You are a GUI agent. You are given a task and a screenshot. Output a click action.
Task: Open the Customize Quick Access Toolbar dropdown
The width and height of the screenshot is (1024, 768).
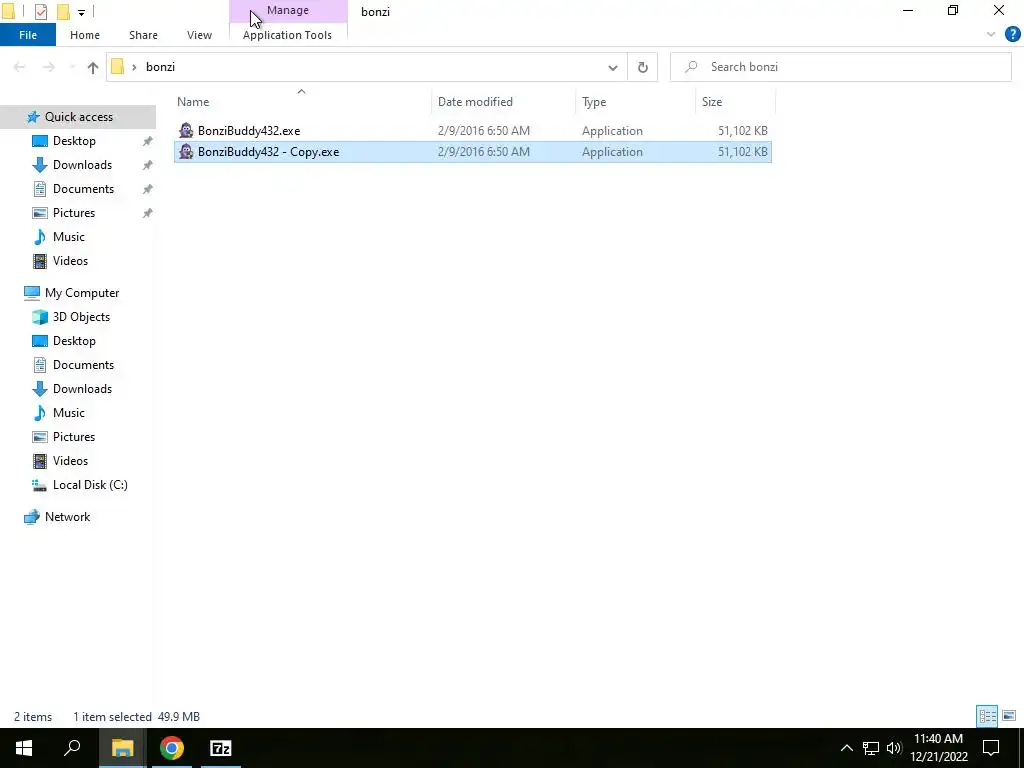(82, 12)
